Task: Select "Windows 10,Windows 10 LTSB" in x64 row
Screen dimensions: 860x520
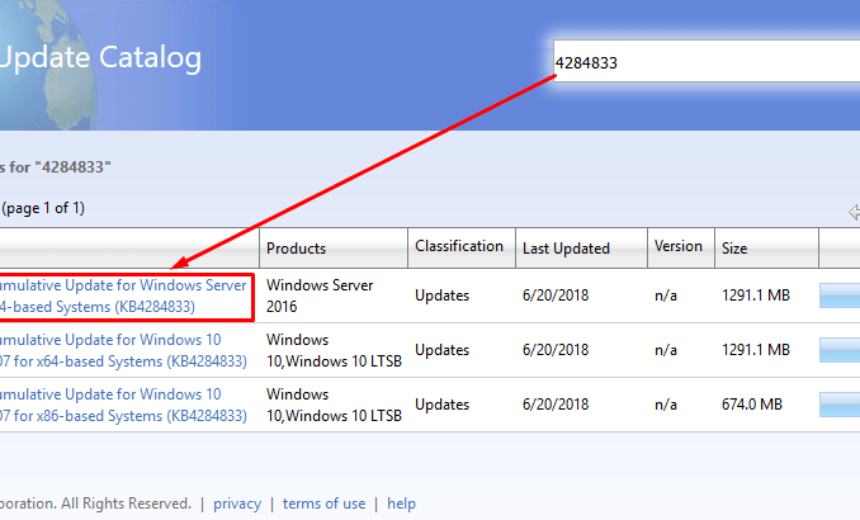Action: click(334, 351)
